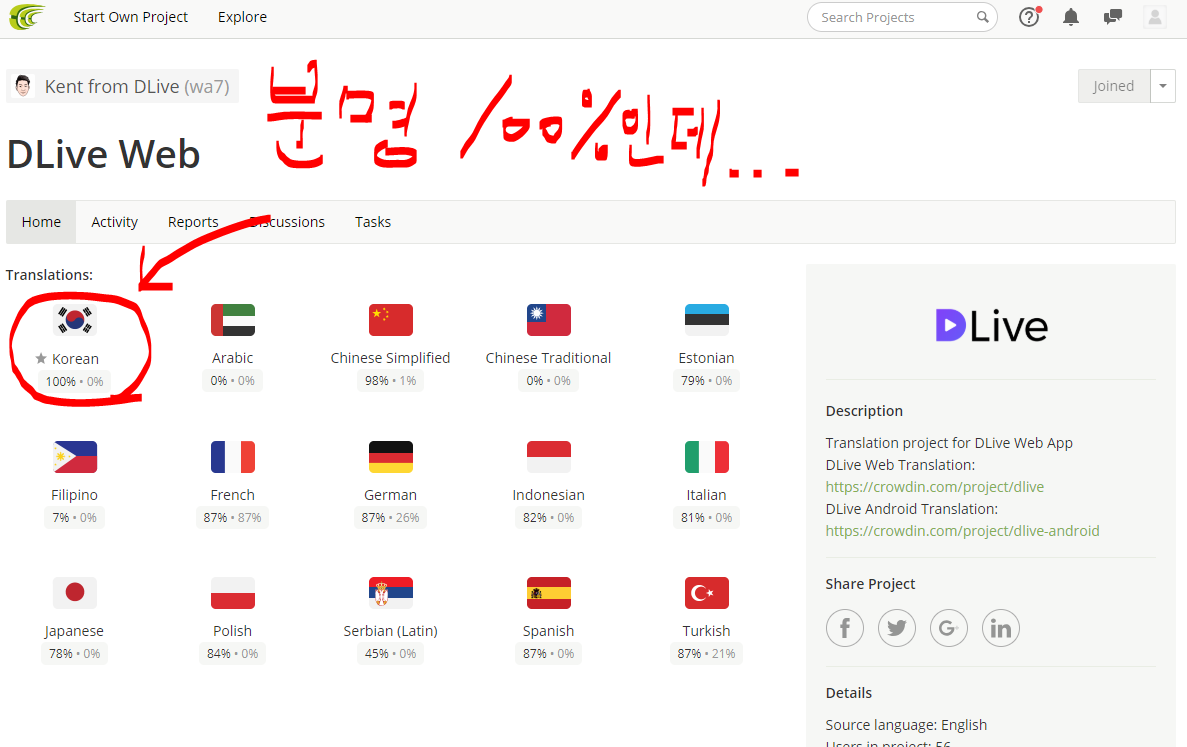Click Korean 100% progress badge

tap(74, 381)
